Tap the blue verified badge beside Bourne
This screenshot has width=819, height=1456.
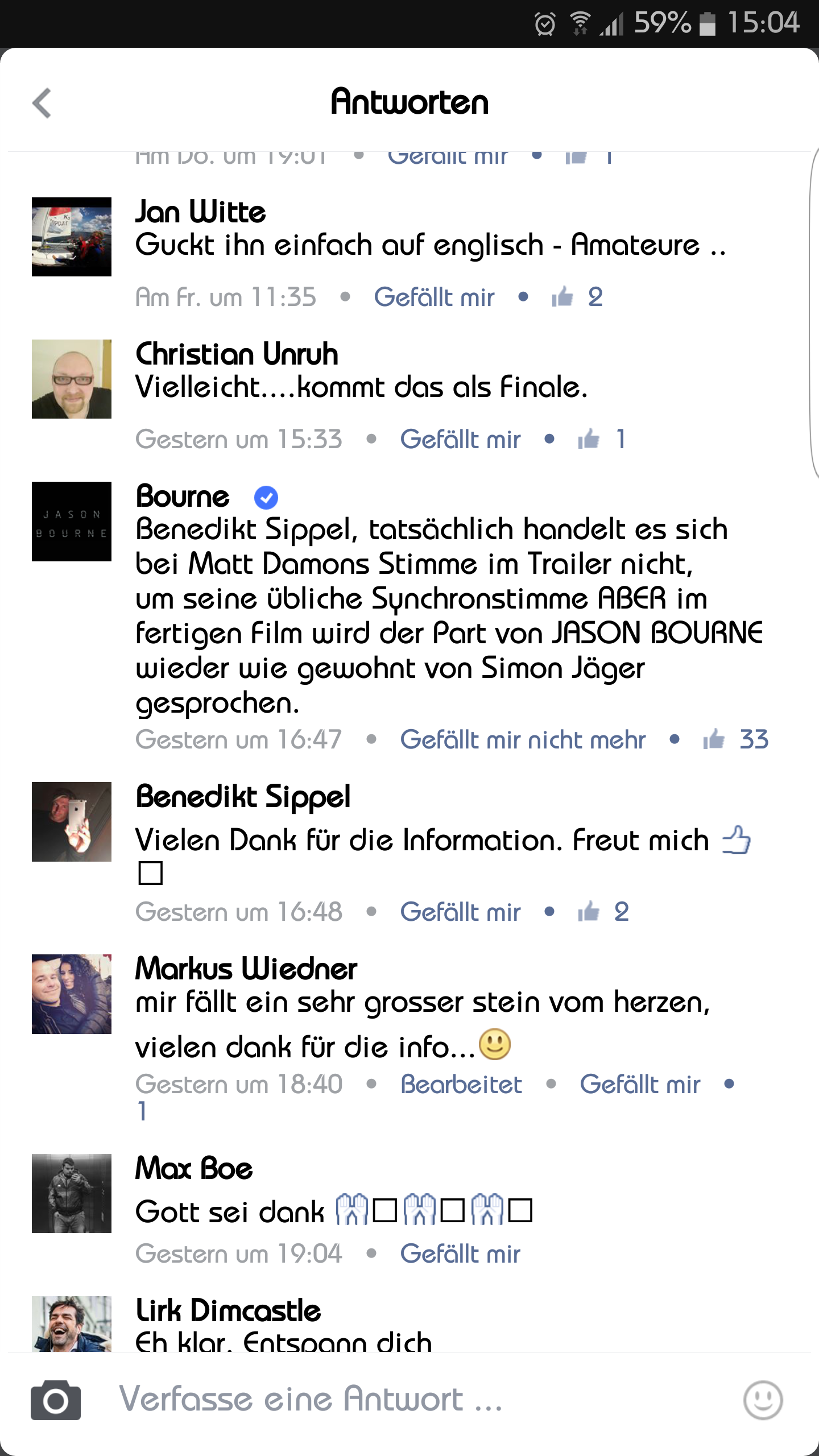coord(266,498)
